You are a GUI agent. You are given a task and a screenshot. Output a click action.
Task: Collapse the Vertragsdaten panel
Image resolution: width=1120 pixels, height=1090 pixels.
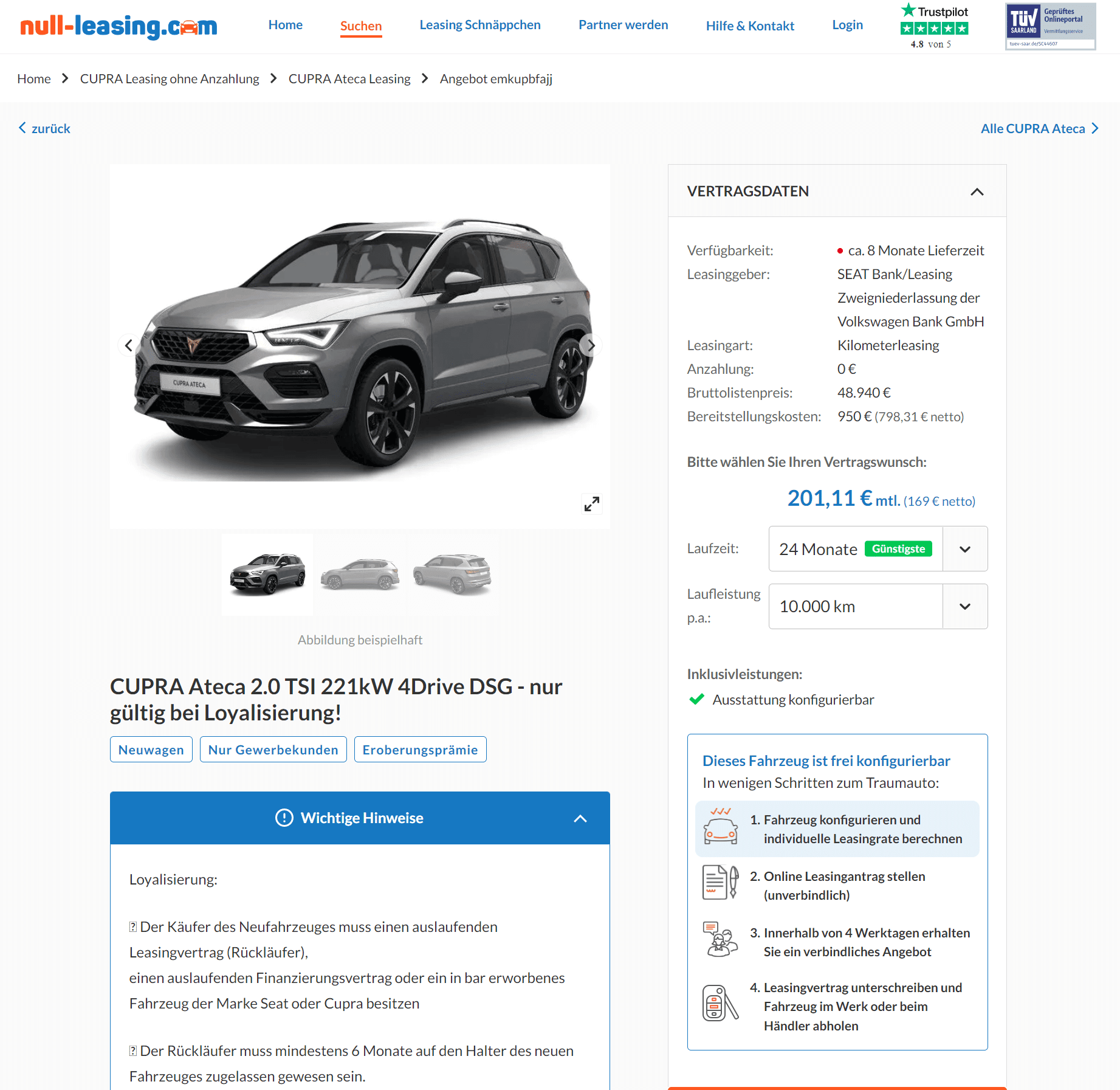[x=977, y=191]
